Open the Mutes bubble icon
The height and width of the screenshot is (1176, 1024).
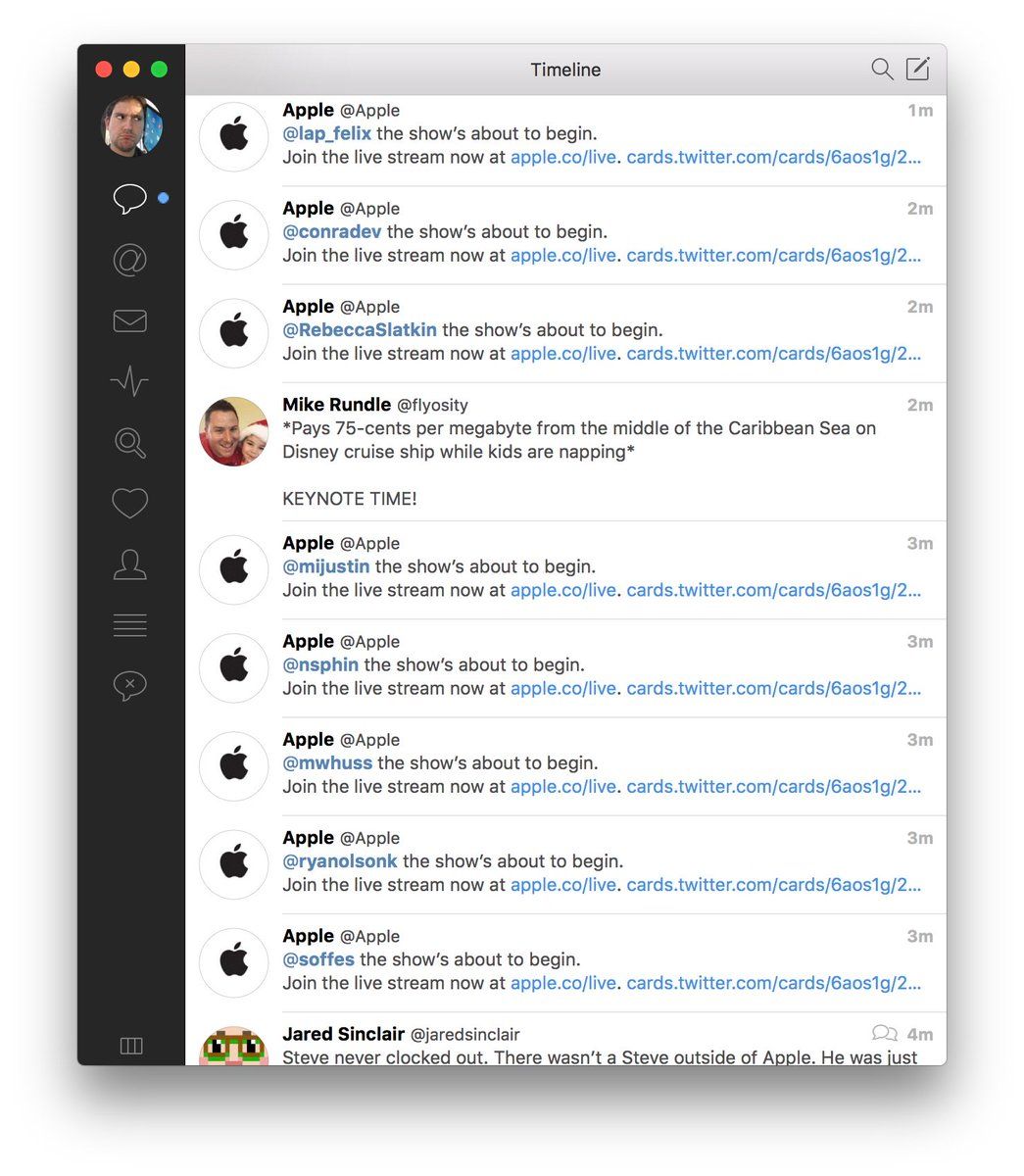[129, 685]
